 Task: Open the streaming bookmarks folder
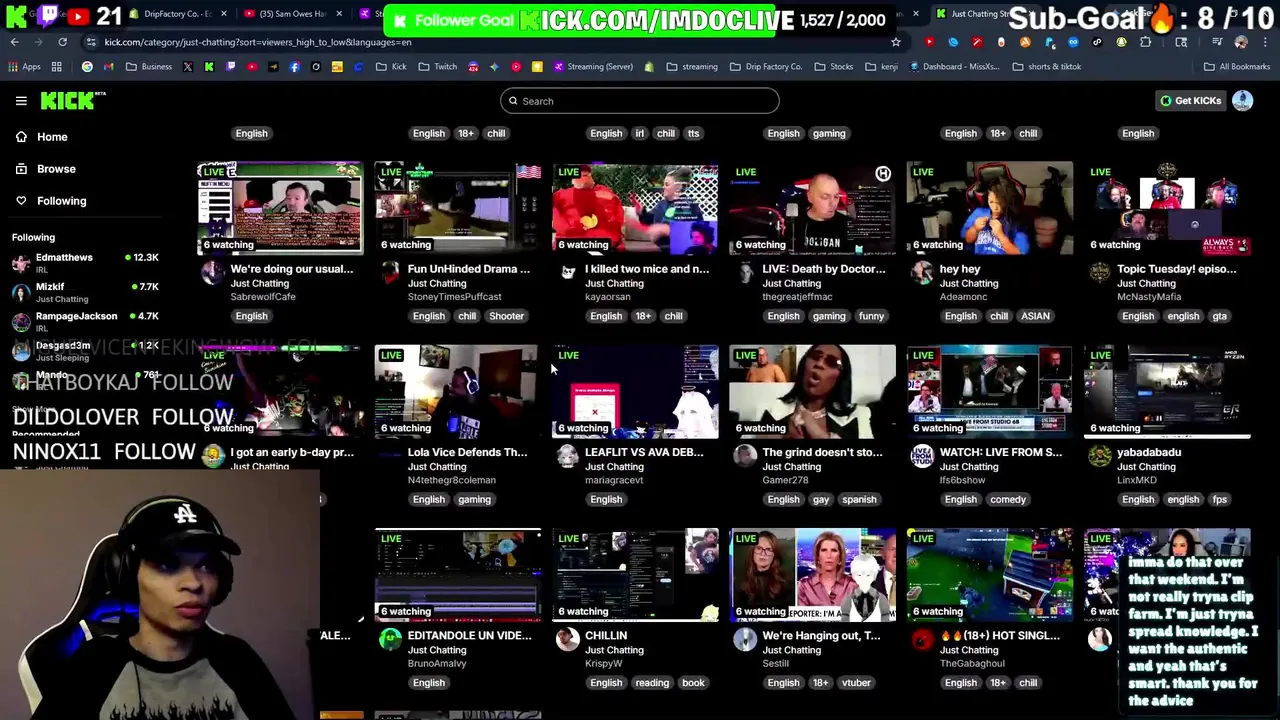[692, 67]
